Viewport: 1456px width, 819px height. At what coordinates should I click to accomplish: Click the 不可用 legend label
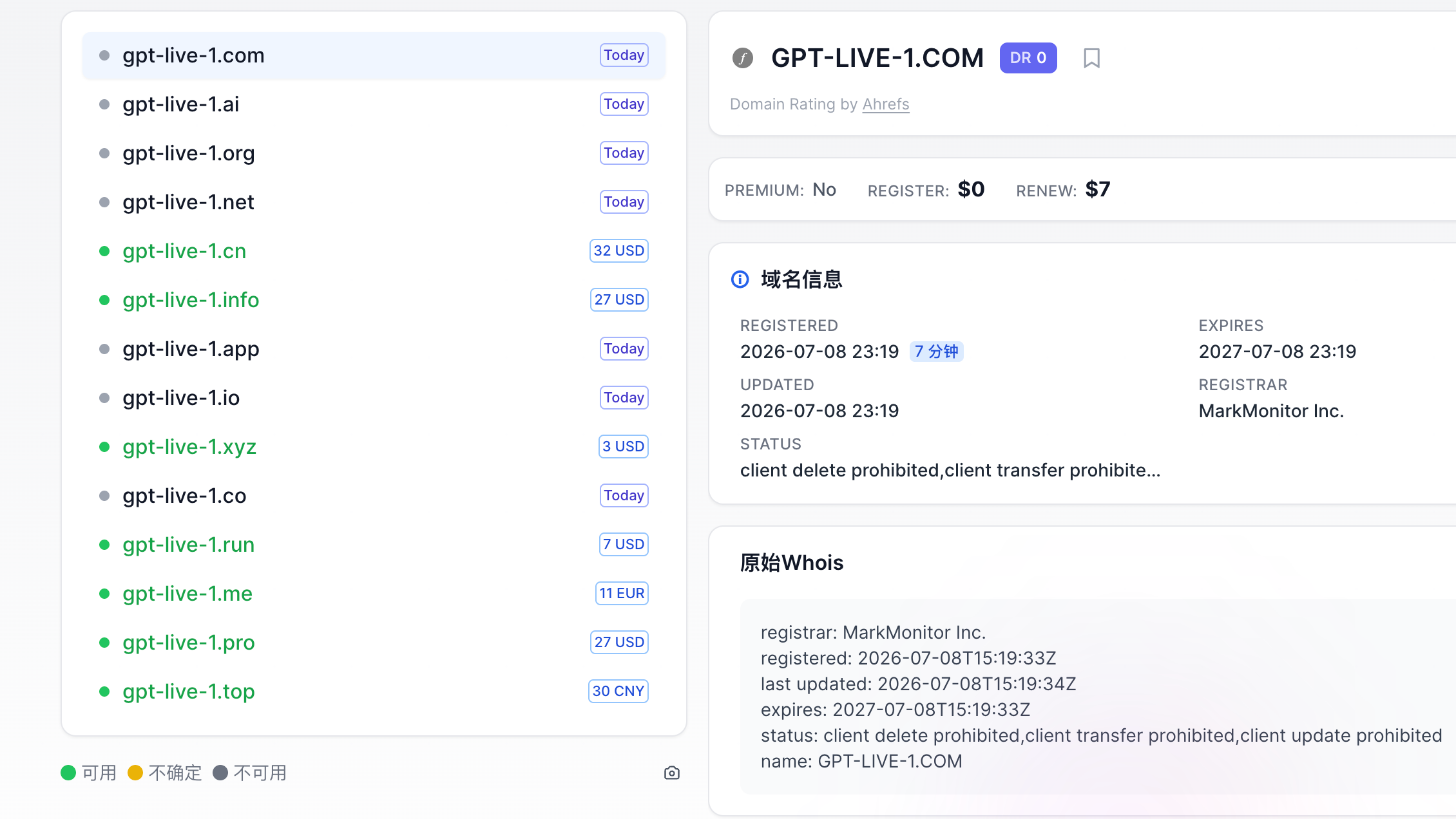click(260, 773)
